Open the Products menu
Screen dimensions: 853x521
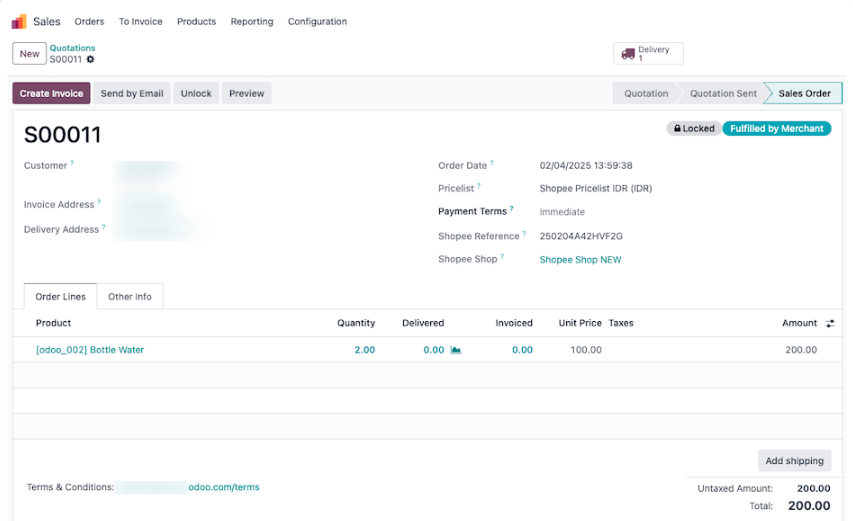pos(196,22)
